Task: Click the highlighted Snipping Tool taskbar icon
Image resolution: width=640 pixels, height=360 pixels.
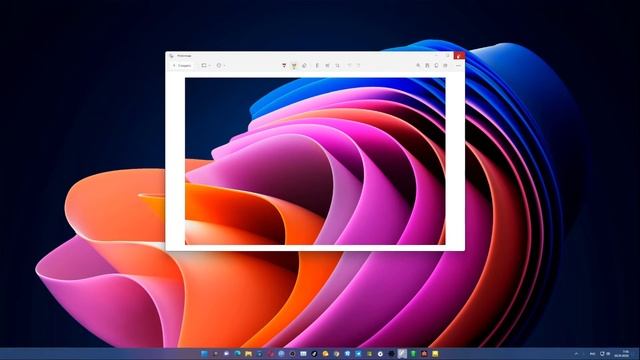Action: tap(402, 353)
